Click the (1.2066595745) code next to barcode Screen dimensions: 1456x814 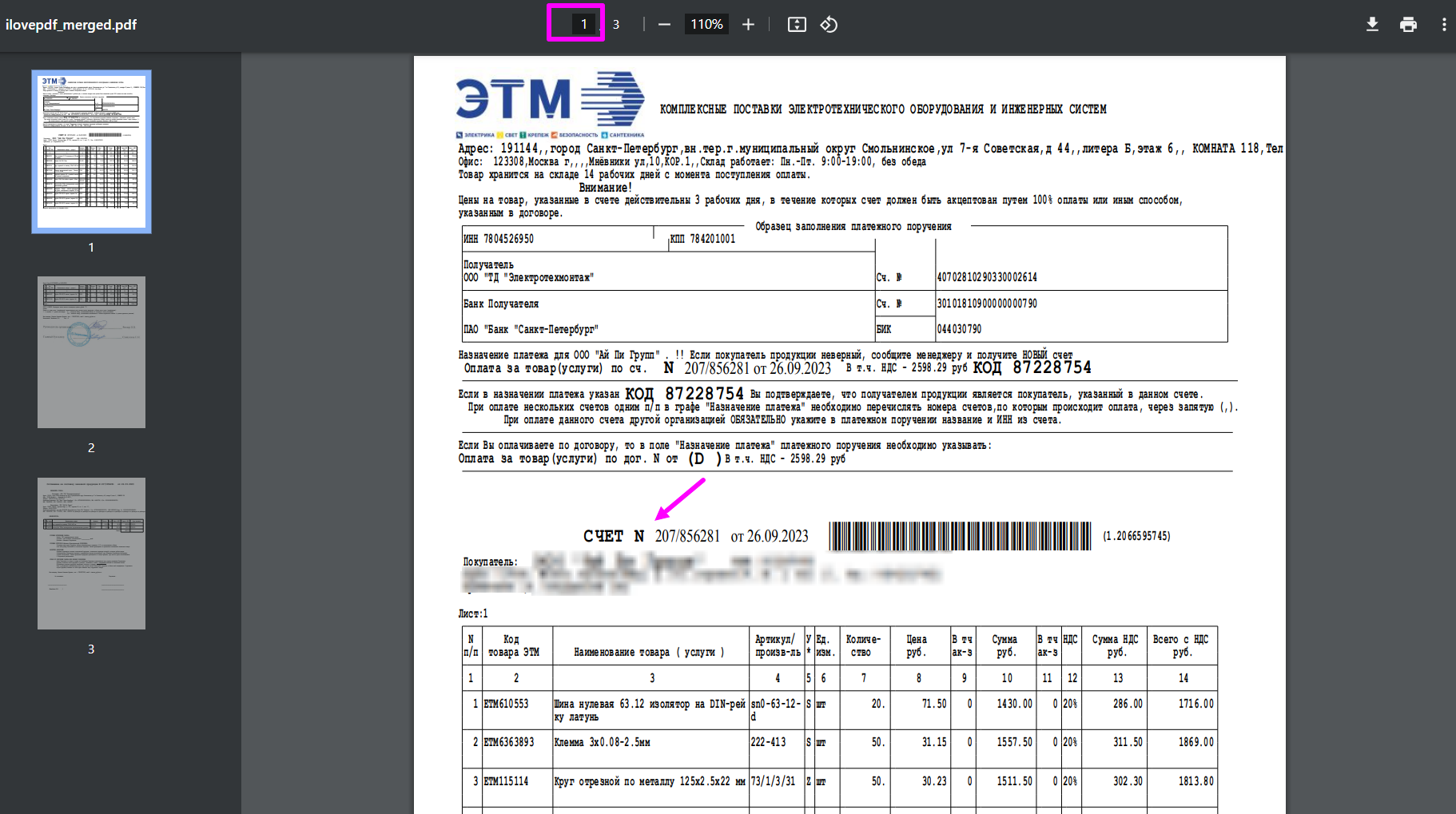coord(1136,536)
